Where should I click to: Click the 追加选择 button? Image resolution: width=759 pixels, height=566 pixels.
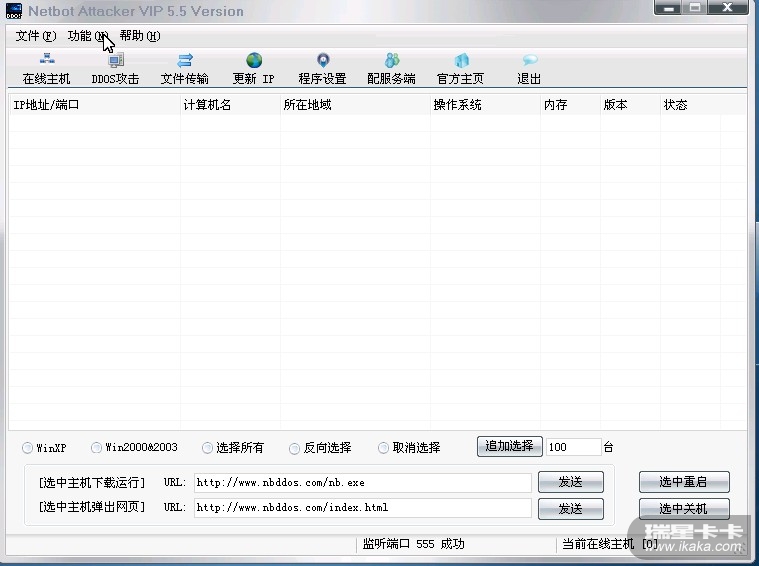[510, 446]
